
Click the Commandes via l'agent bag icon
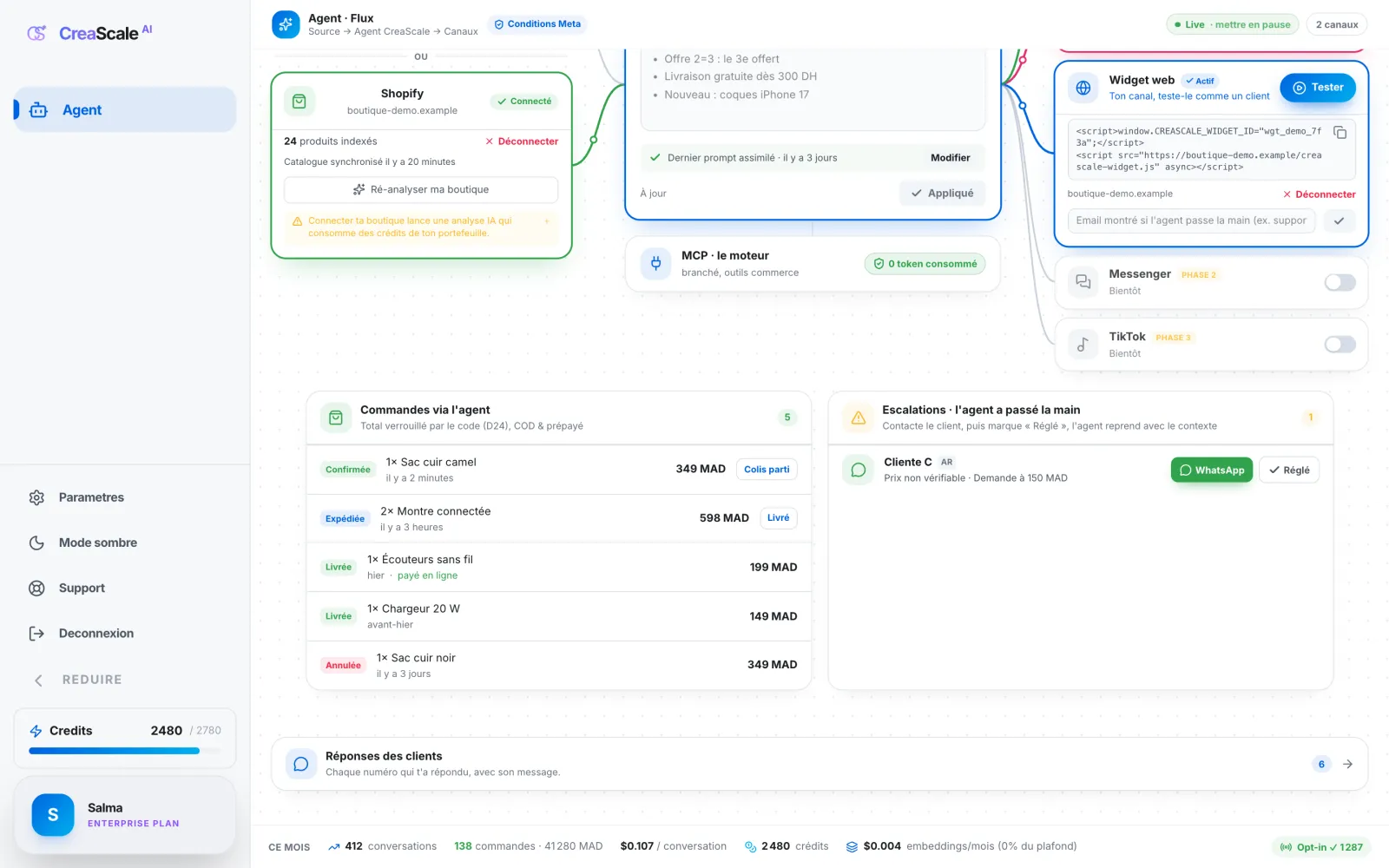click(x=335, y=418)
